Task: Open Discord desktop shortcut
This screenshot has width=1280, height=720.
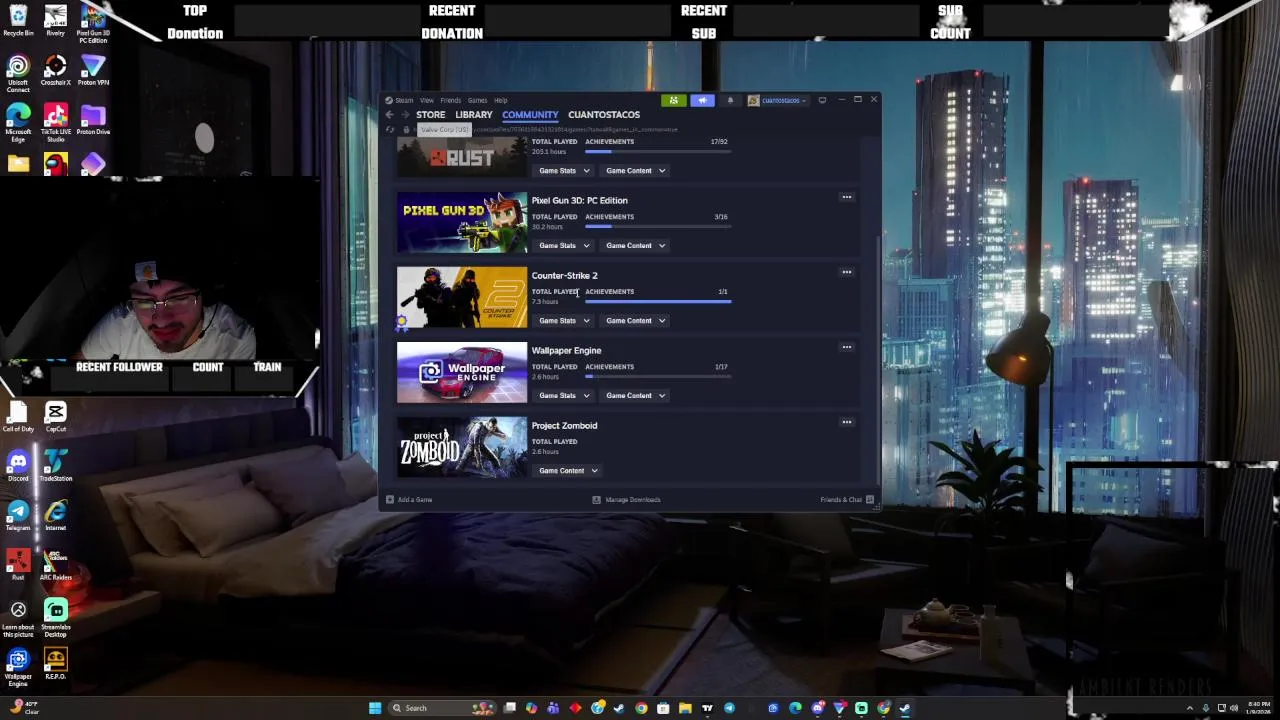Action: [x=18, y=466]
